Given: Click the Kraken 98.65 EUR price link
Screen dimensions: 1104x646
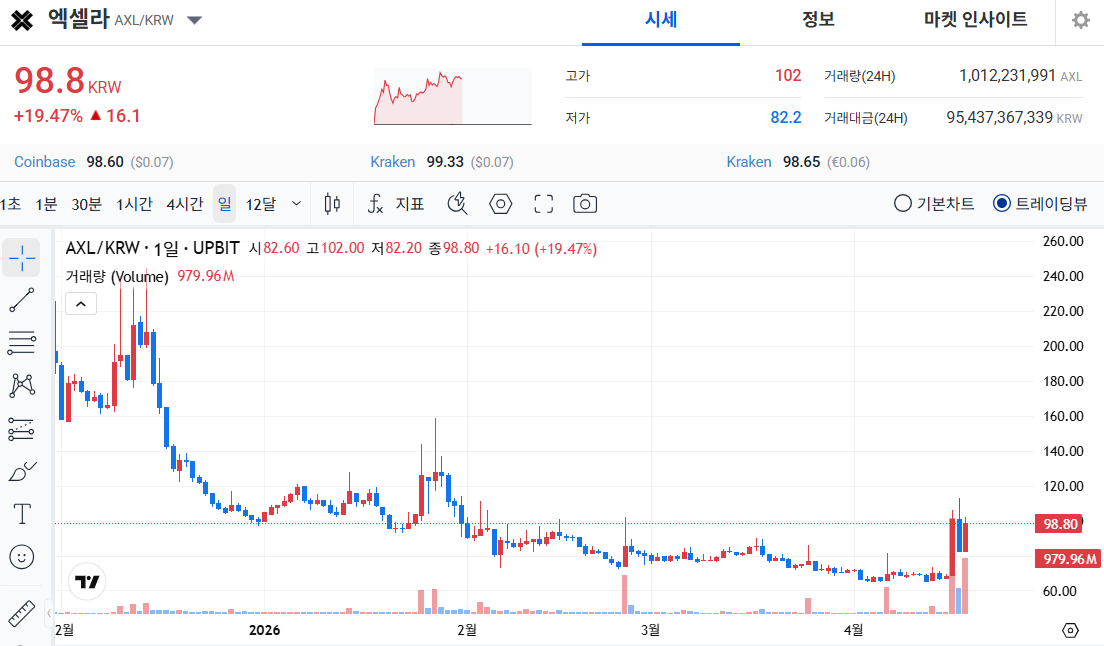Looking at the screenshot, I should pos(798,162).
